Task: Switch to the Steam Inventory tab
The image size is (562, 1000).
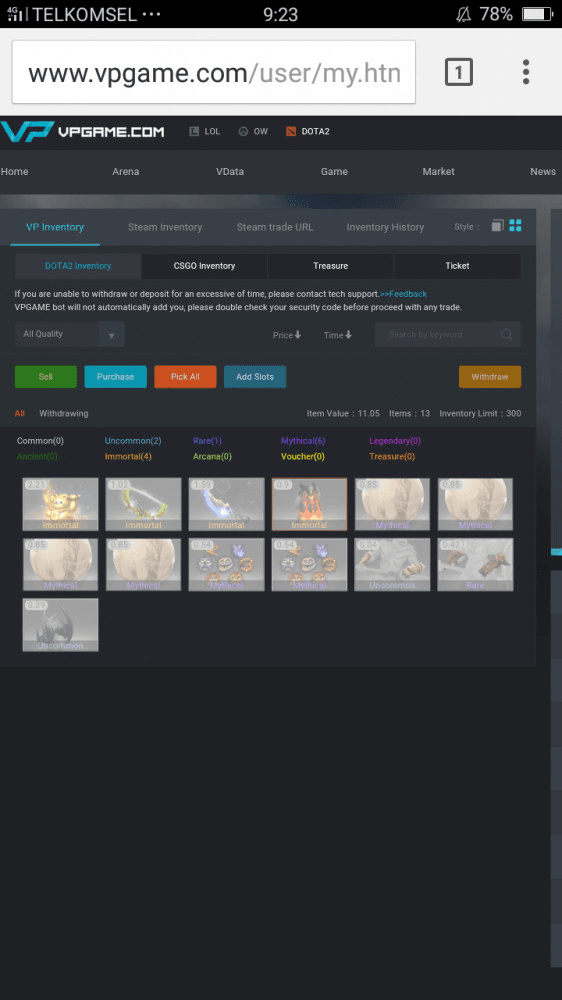Action: (165, 227)
